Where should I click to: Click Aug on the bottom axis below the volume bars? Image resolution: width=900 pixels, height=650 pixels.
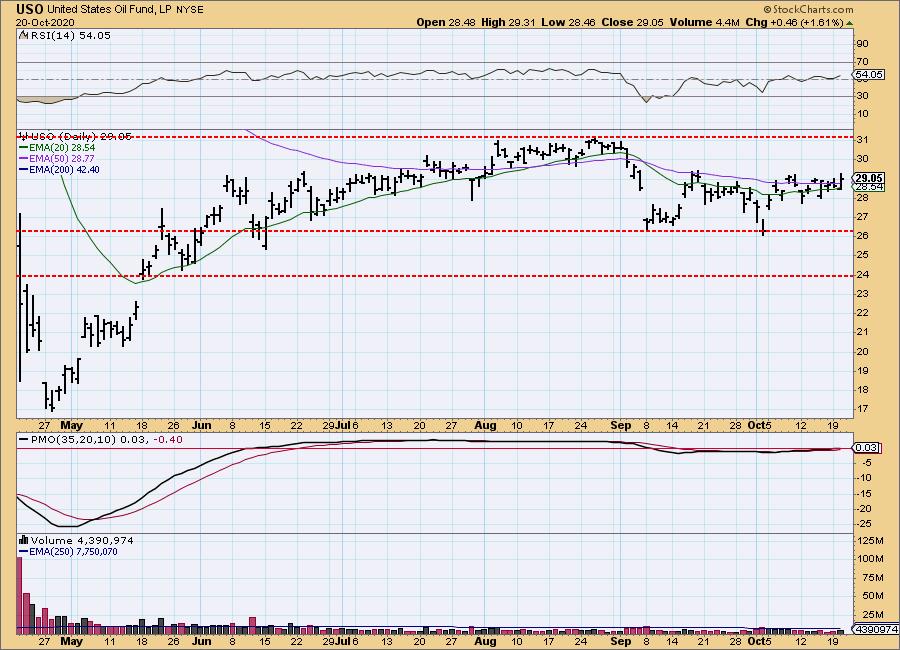pos(486,641)
